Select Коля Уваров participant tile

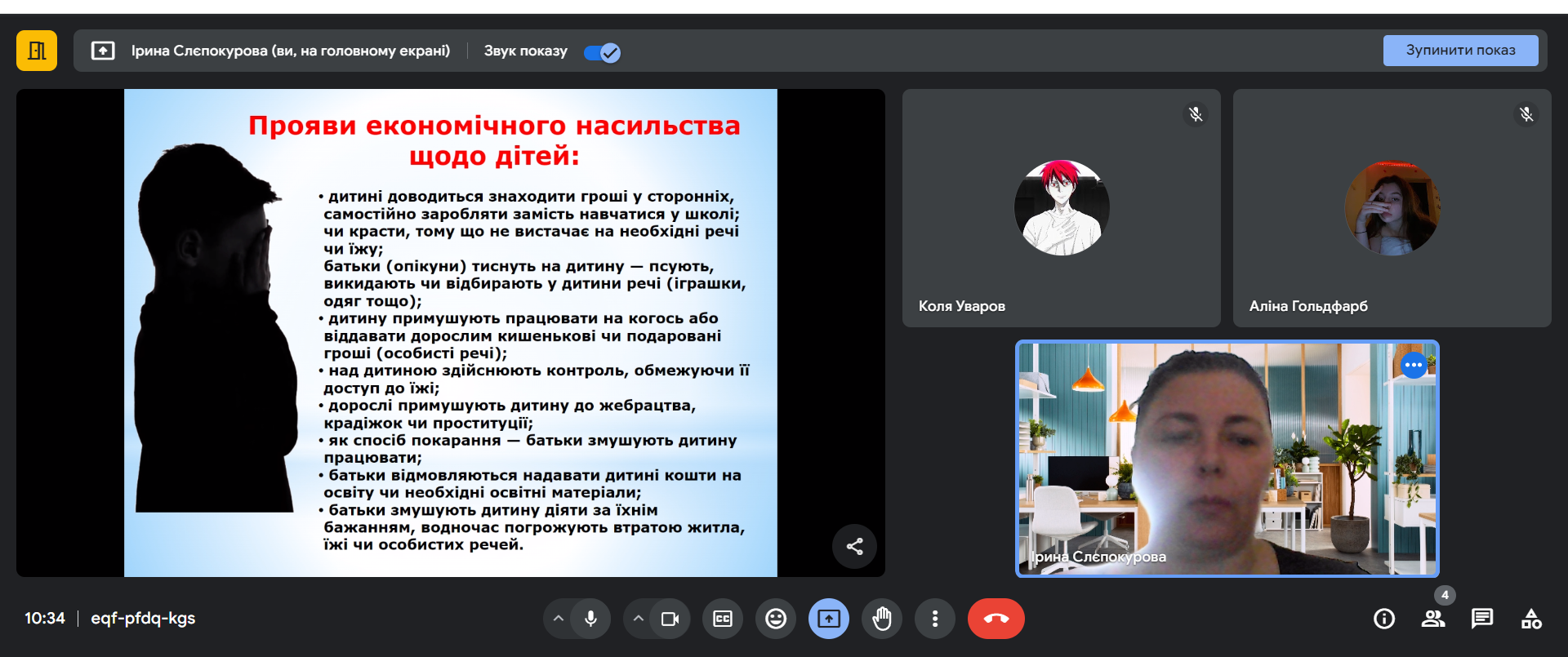(1061, 208)
